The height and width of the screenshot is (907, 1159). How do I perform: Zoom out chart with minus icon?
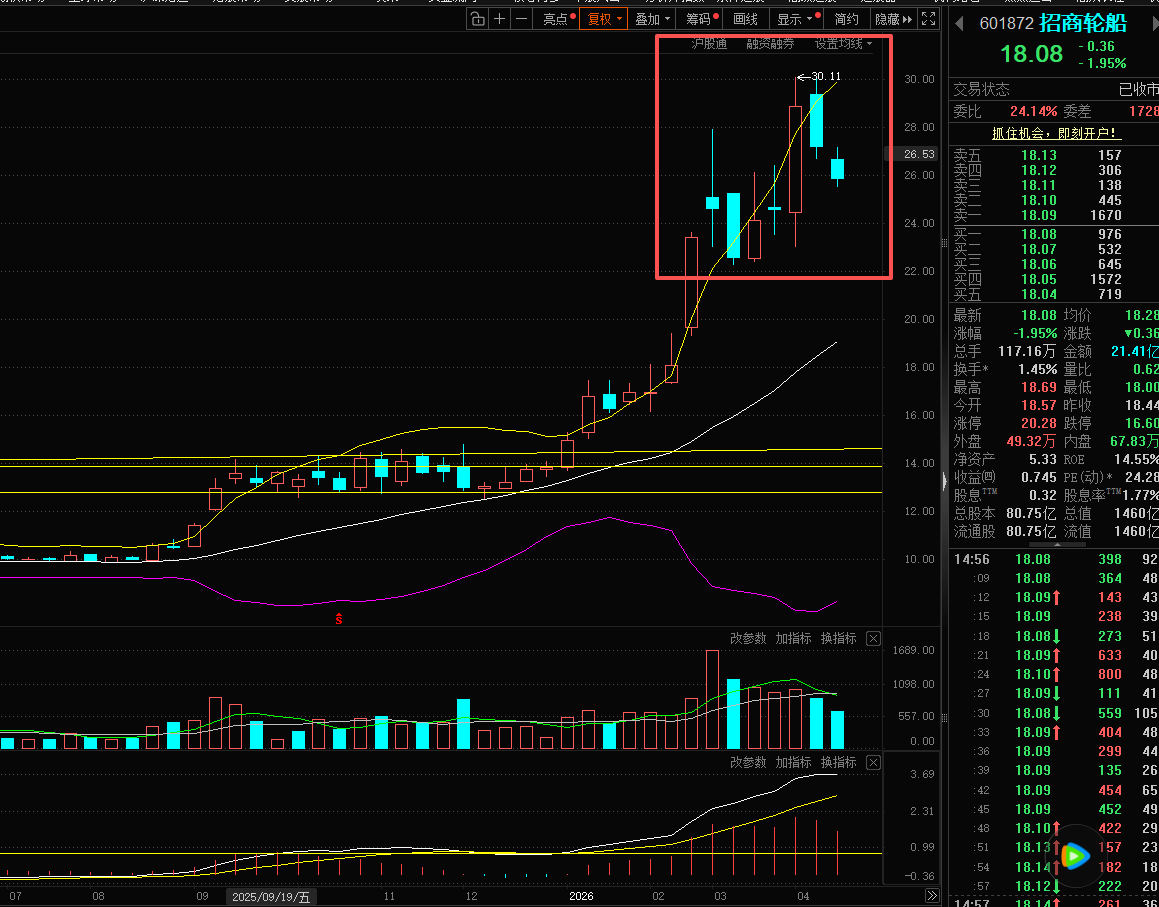click(521, 19)
